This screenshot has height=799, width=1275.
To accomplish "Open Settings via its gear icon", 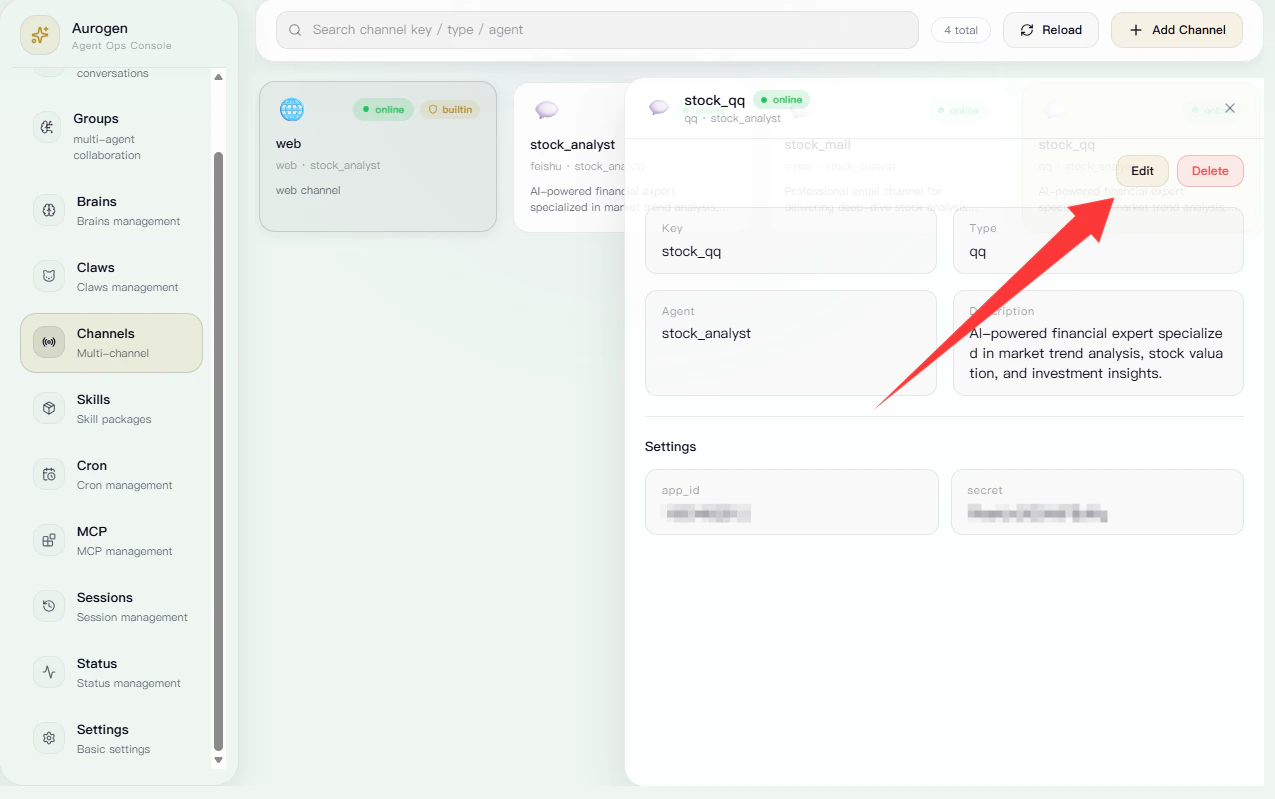I will [x=49, y=738].
